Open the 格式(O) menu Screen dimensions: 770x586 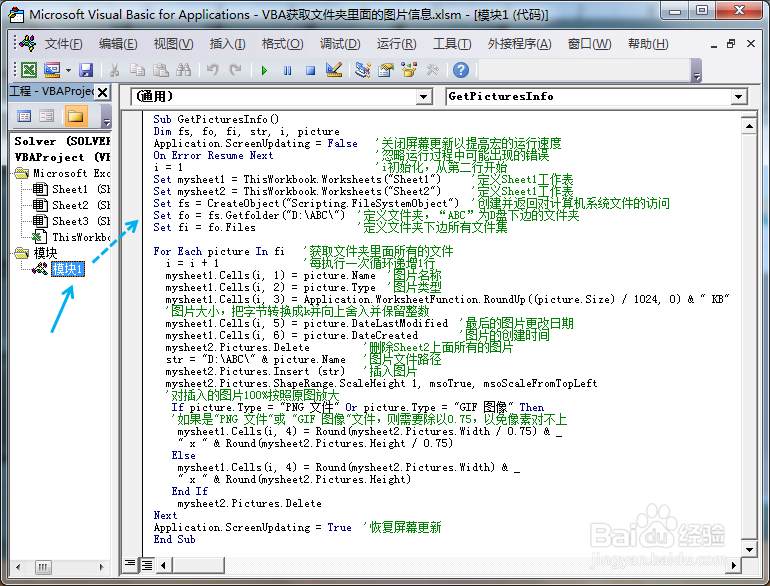[x=282, y=44]
